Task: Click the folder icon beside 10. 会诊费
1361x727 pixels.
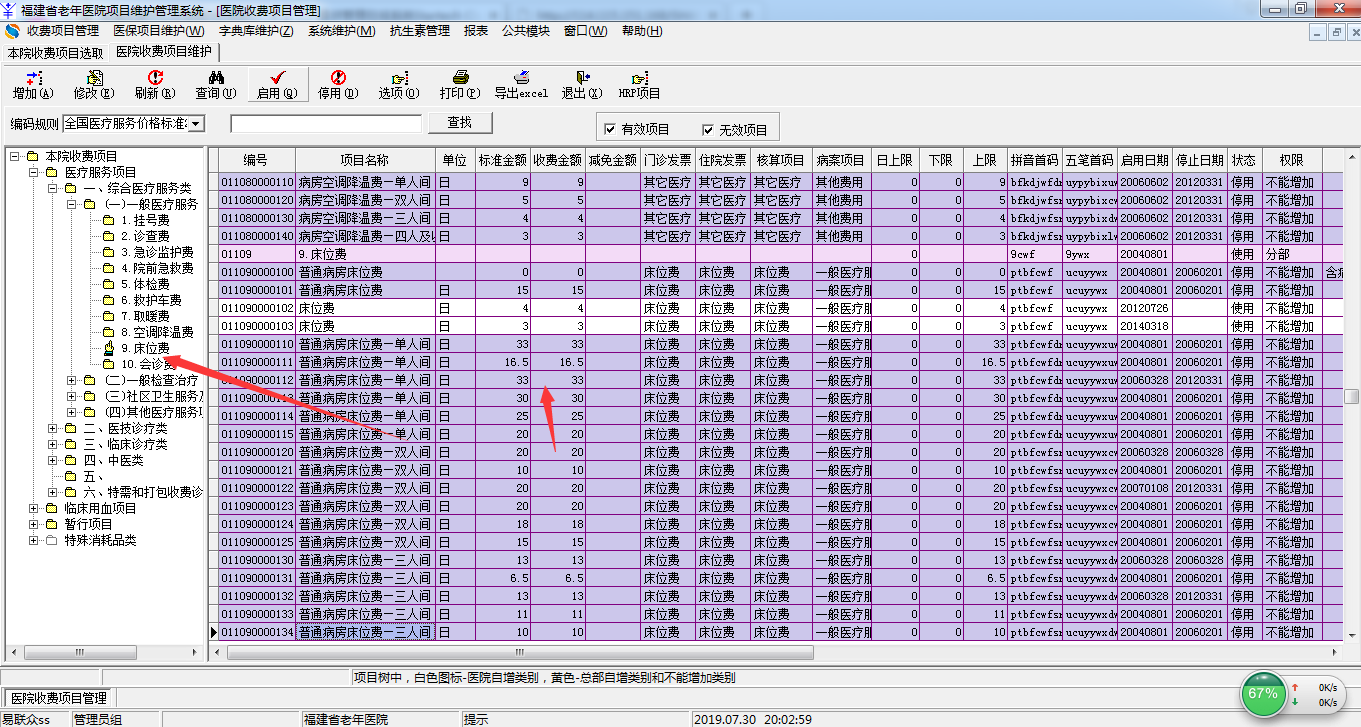Action: coord(109,364)
